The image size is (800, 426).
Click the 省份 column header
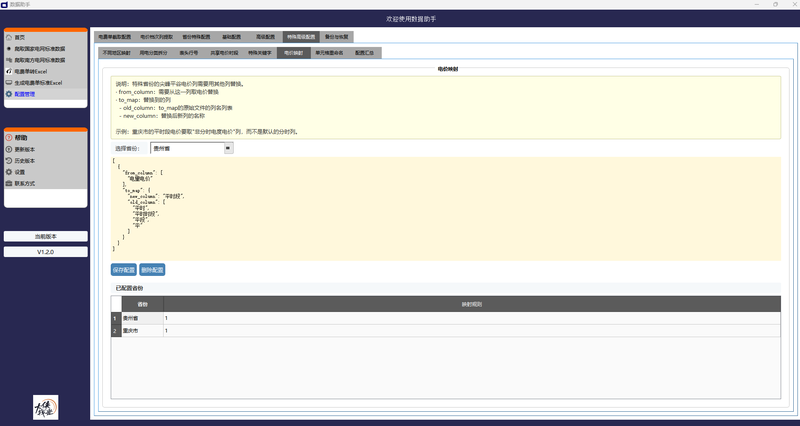pos(142,304)
